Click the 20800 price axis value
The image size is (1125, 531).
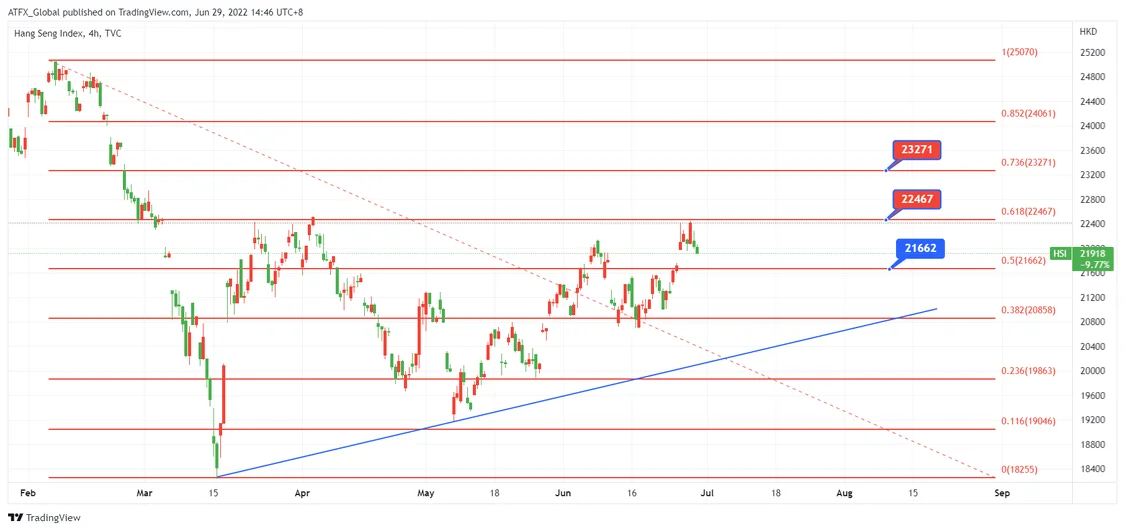coord(1091,321)
